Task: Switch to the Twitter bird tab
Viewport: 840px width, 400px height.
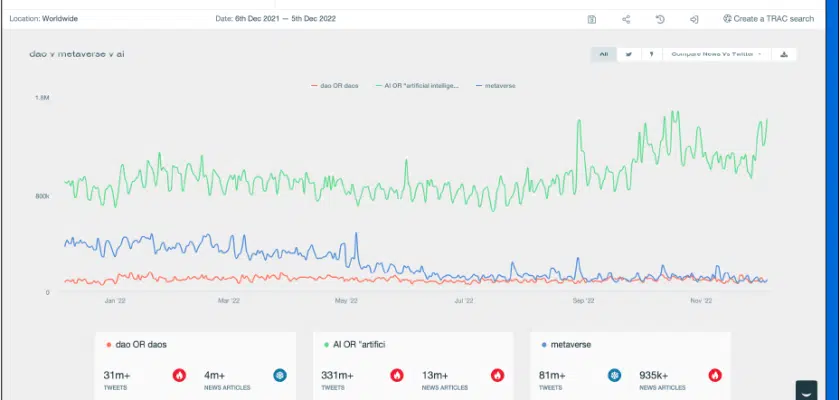Action: [628, 54]
